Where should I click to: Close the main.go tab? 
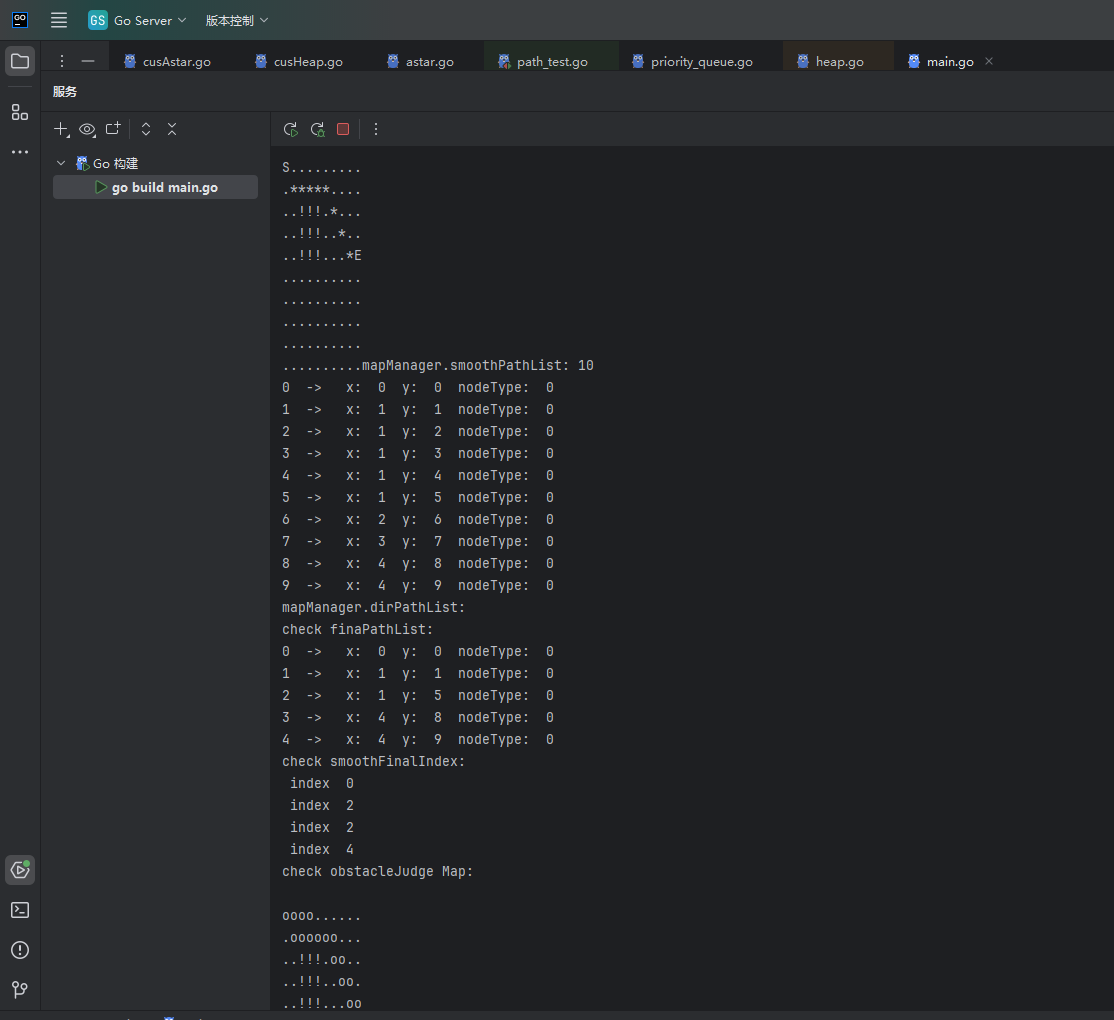click(989, 62)
